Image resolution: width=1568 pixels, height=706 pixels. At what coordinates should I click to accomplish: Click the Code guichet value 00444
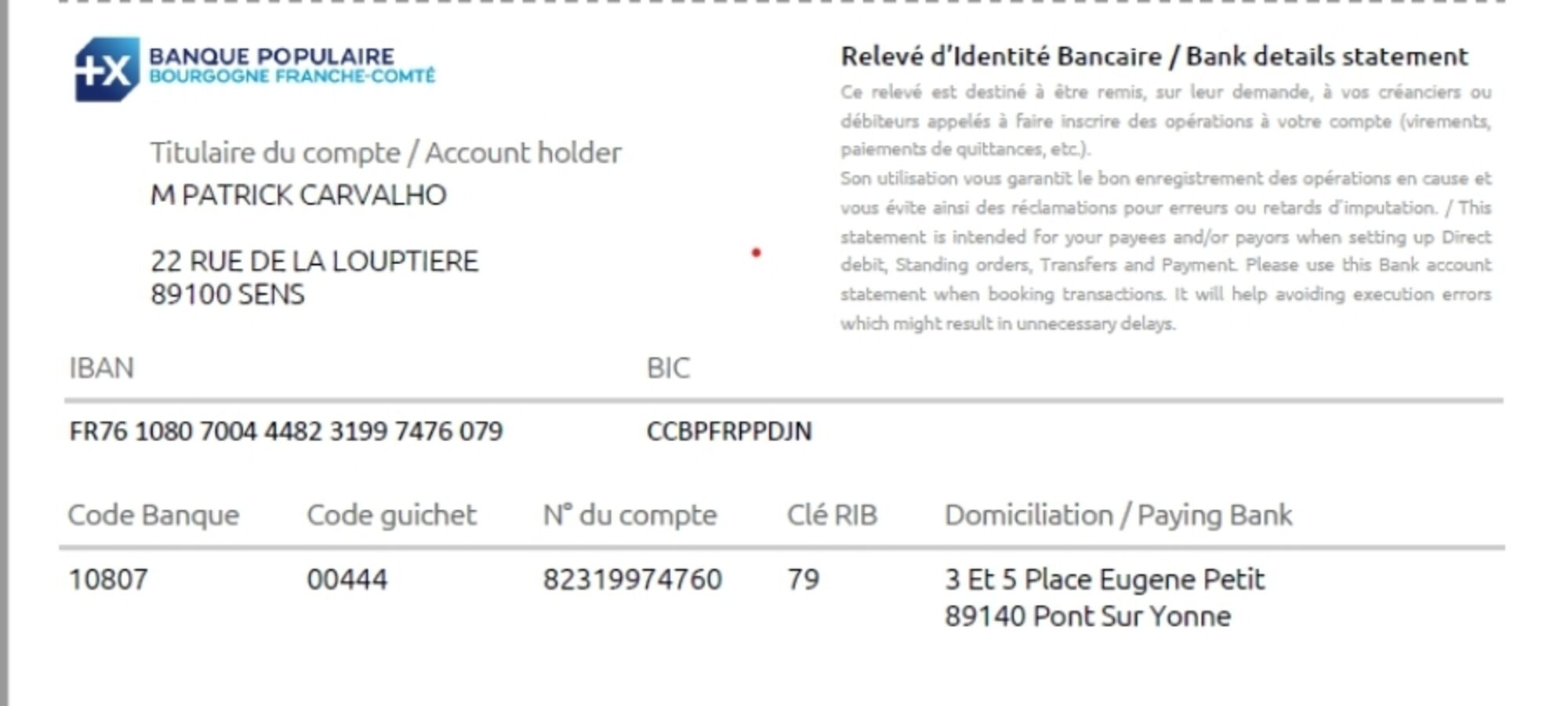coord(347,580)
